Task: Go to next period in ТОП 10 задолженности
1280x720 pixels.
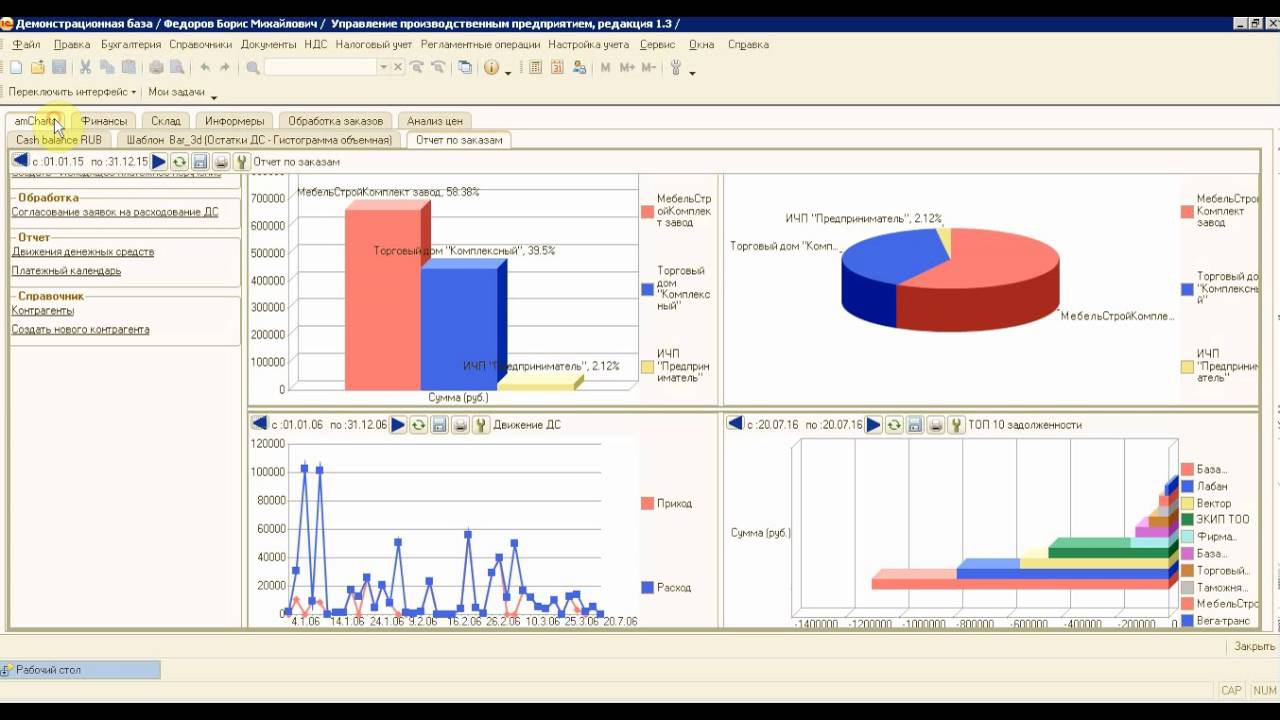Action: [873, 424]
